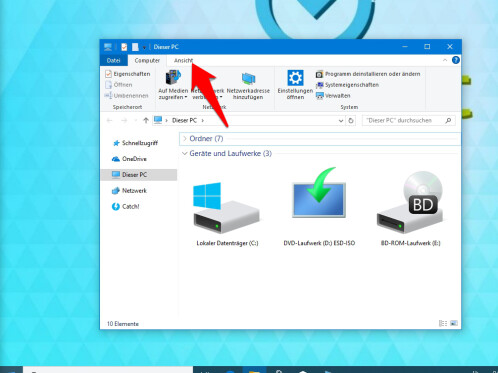Select BD-ROM-Laufwerk (E:) drive
Viewport: 498px width, 373px height.
(411, 209)
